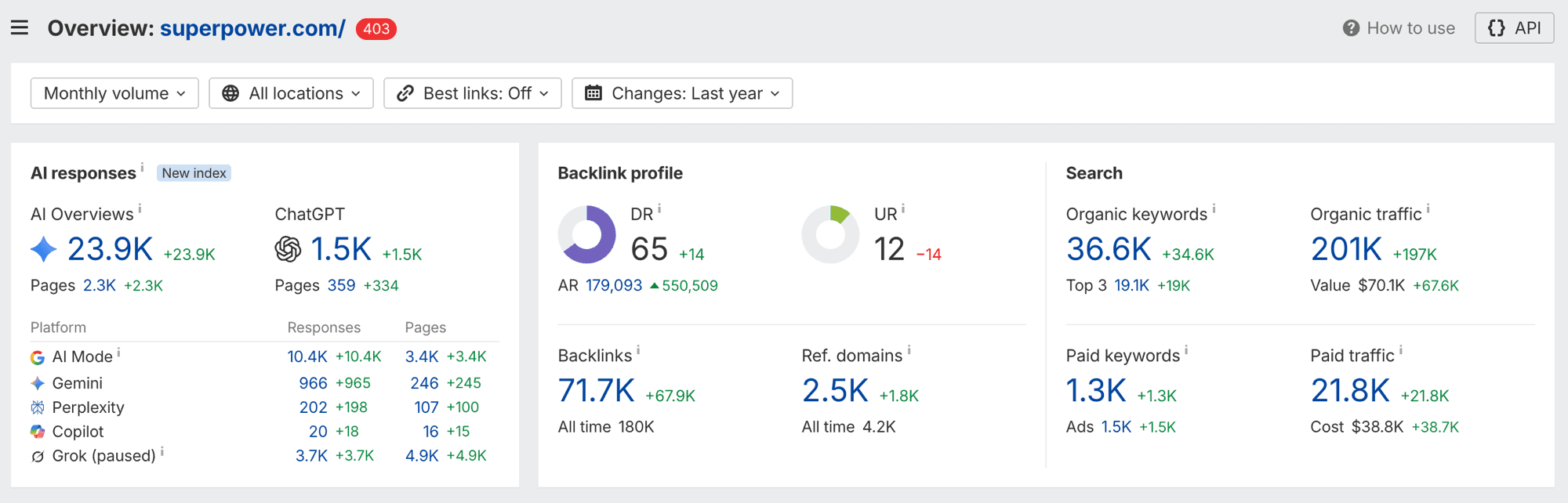Click the ChatGPT logo icon
The height and width of the screenshot is (503, 1568).
pyautogui.click(x=288, y=250)
